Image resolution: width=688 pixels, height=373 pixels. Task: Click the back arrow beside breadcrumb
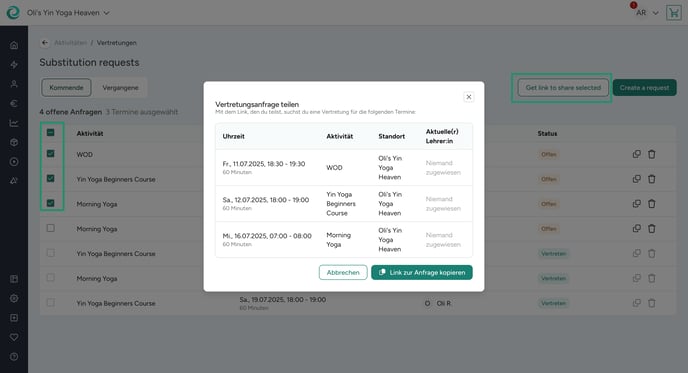[45, 43]
